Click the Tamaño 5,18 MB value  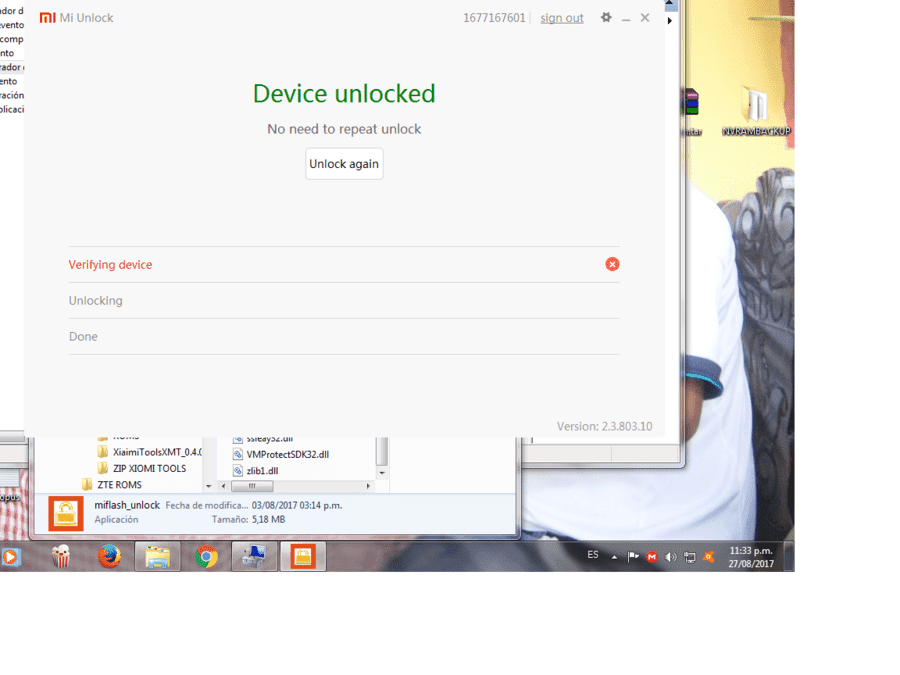[269, 519]
